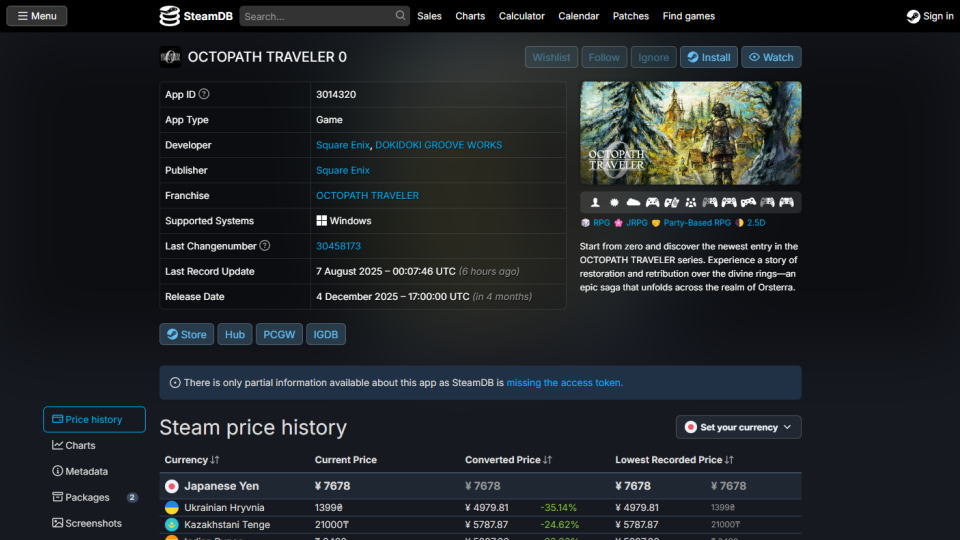
Task: Sort table by Converted Price column
Action: click(508, 460)
